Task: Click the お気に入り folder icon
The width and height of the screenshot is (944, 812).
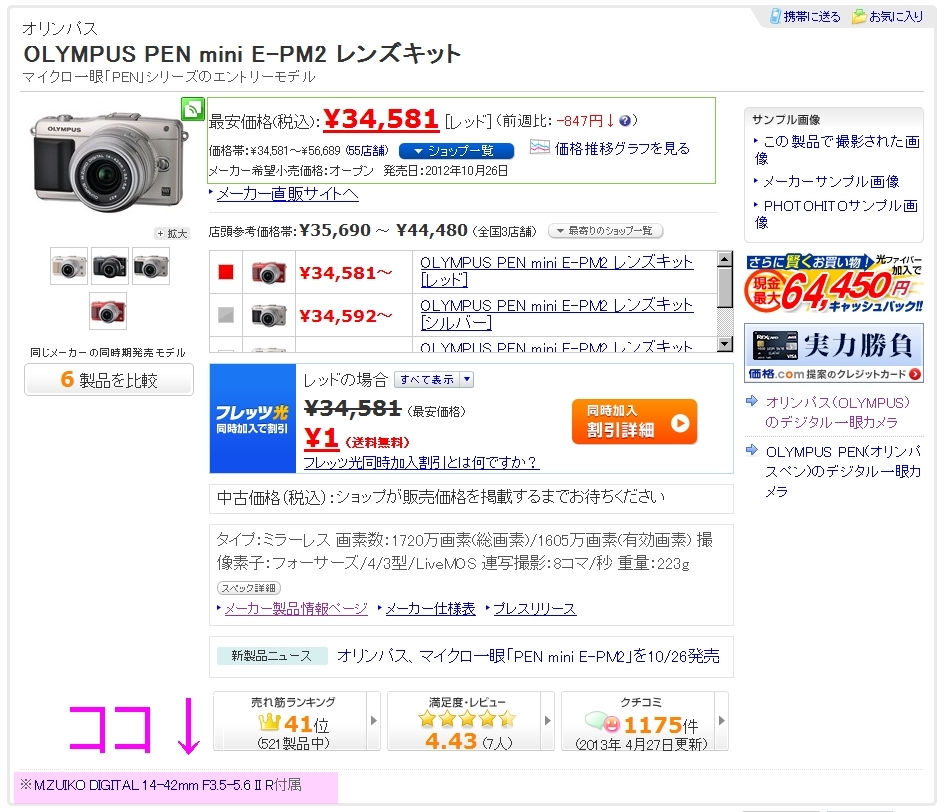Action: pyautogui.click(x=859, y=17)
